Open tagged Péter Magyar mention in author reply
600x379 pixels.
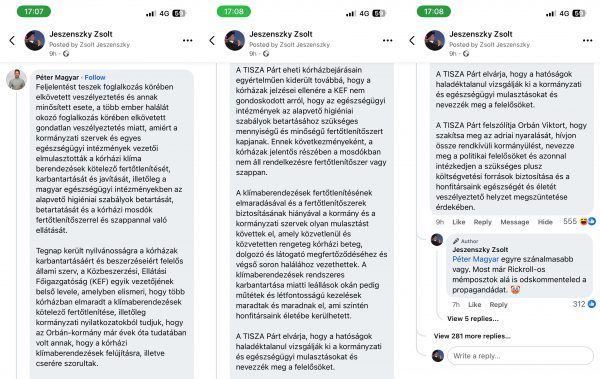coord(475,259)
